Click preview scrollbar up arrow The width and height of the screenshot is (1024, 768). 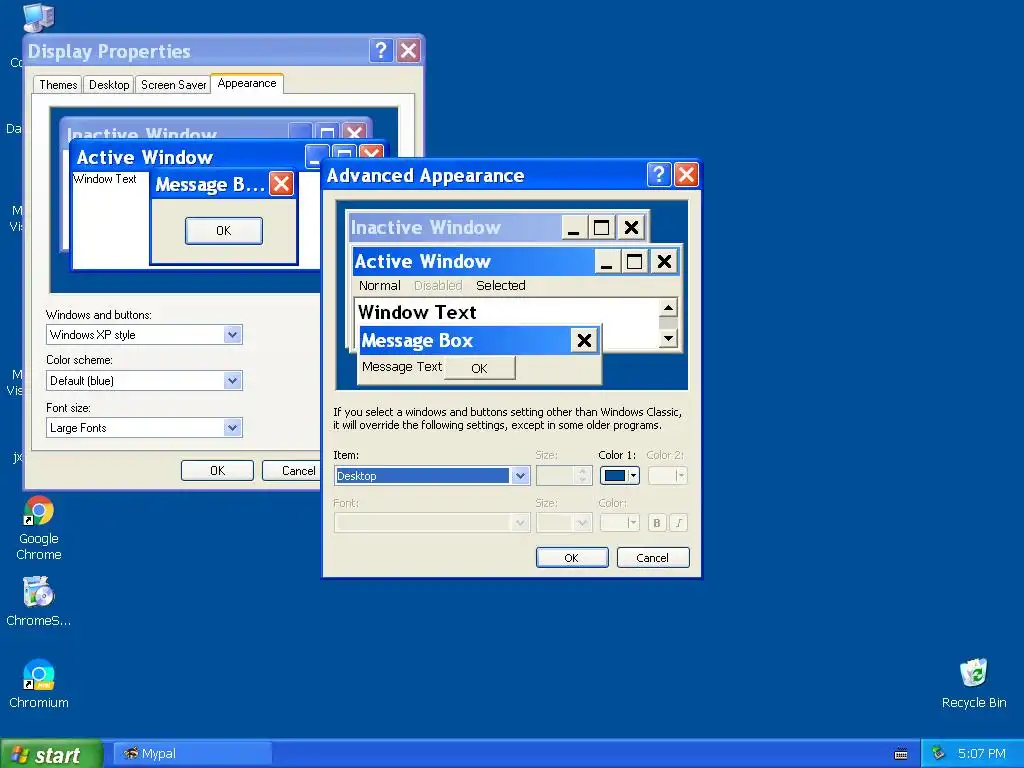pos(668,308)
